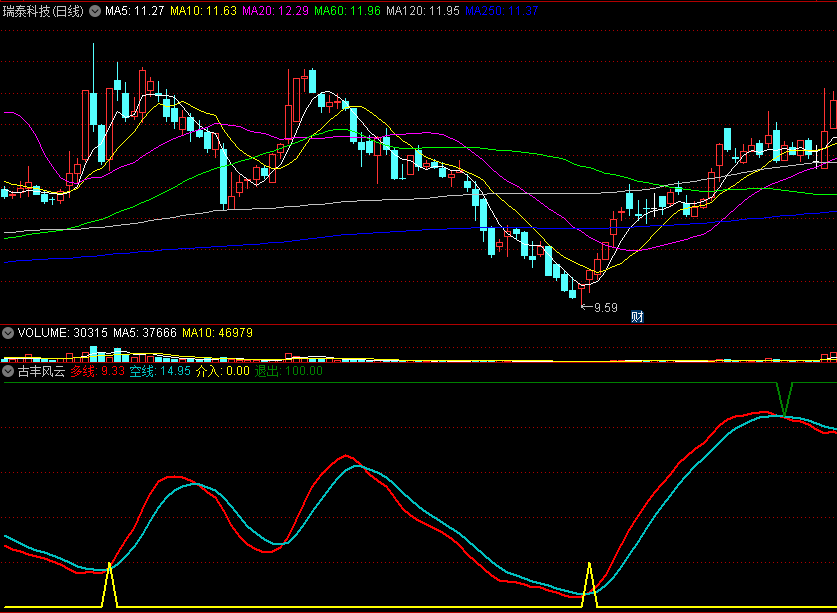
Task: Select the MA20: 12.29 label
Action: 275,11
